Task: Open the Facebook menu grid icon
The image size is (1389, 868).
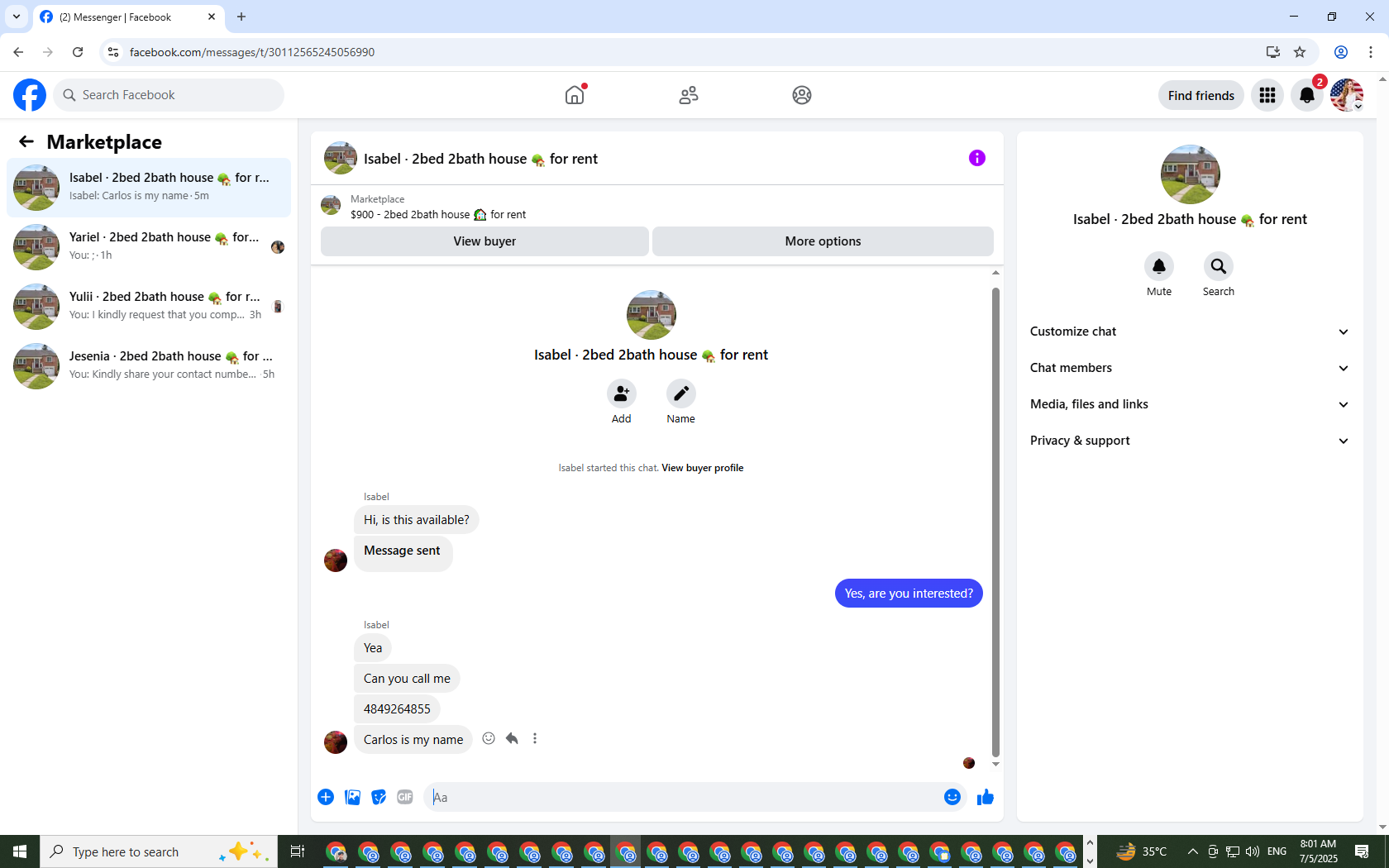Action: (x=1267, y=95)
